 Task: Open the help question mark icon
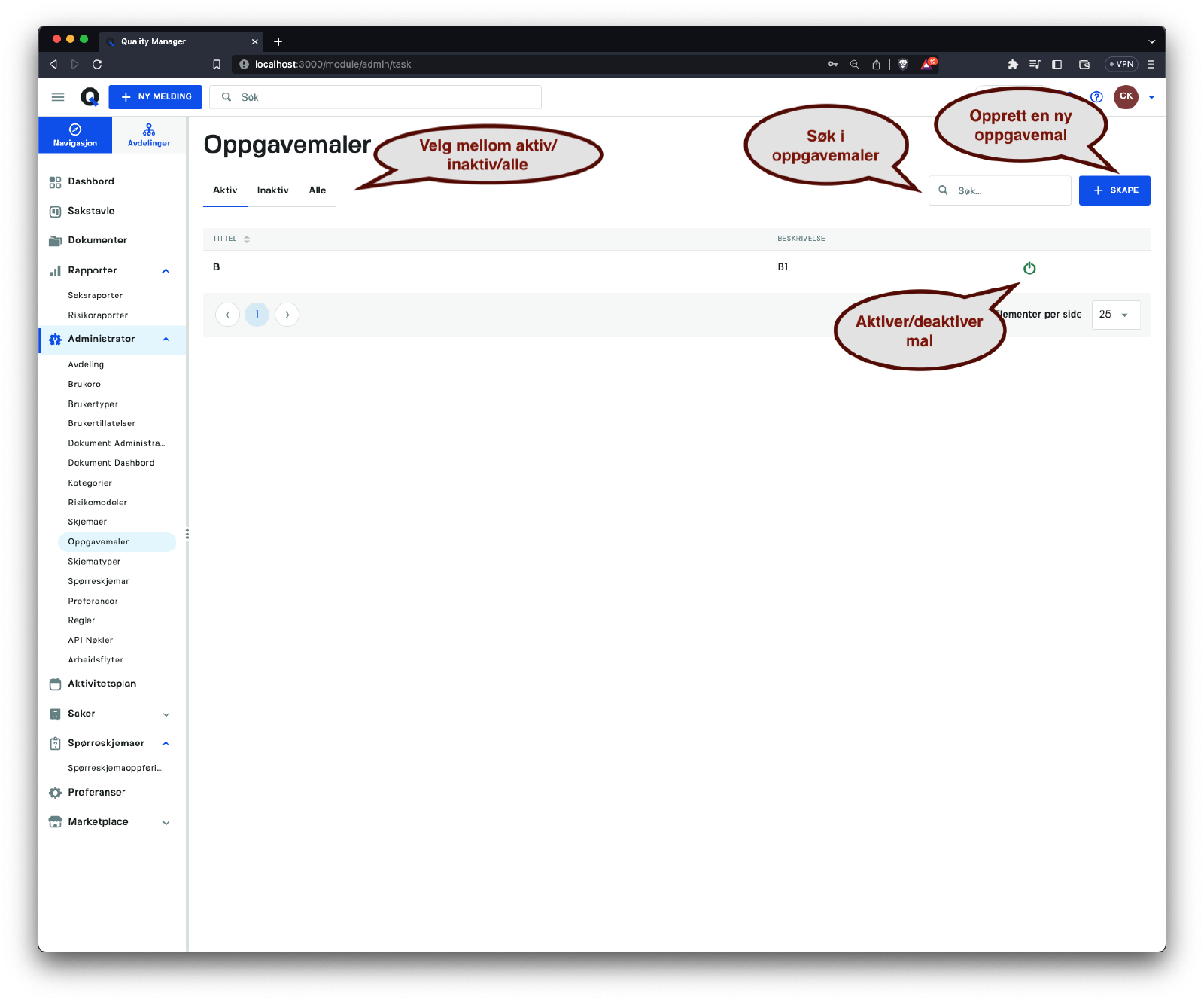point(1096,97)
